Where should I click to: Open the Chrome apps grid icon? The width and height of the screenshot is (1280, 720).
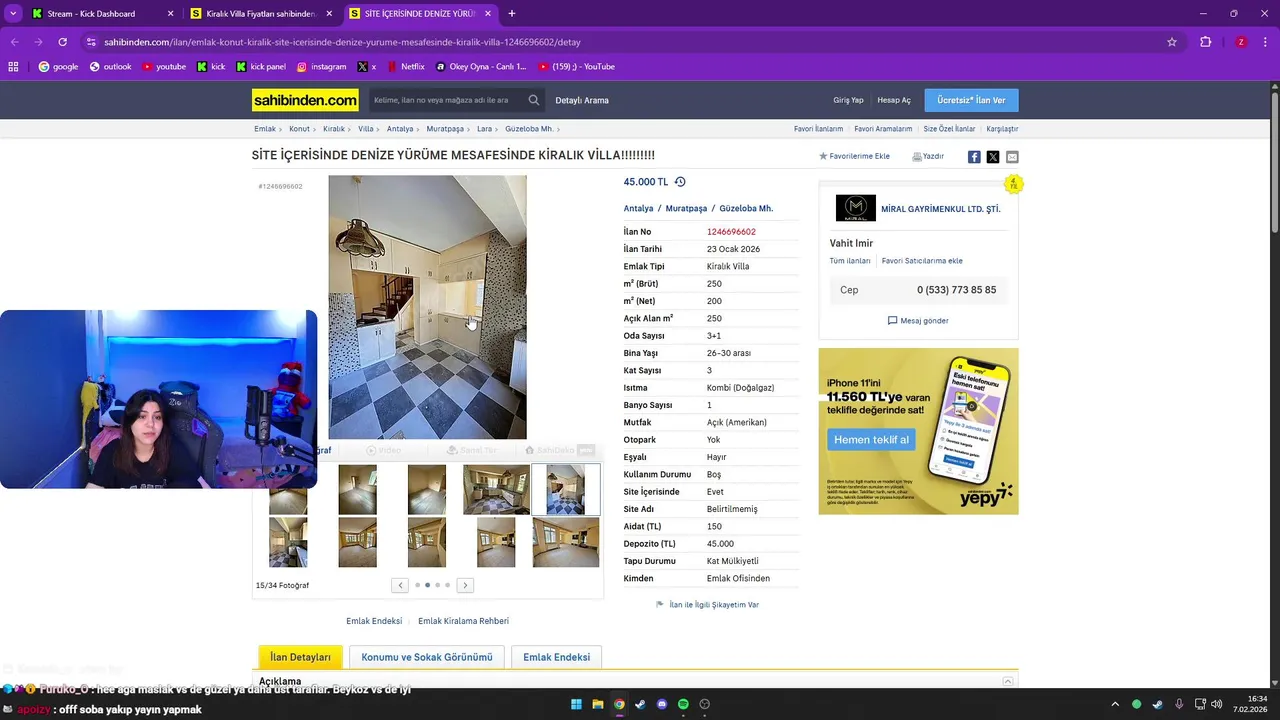[x=13, y=67]
